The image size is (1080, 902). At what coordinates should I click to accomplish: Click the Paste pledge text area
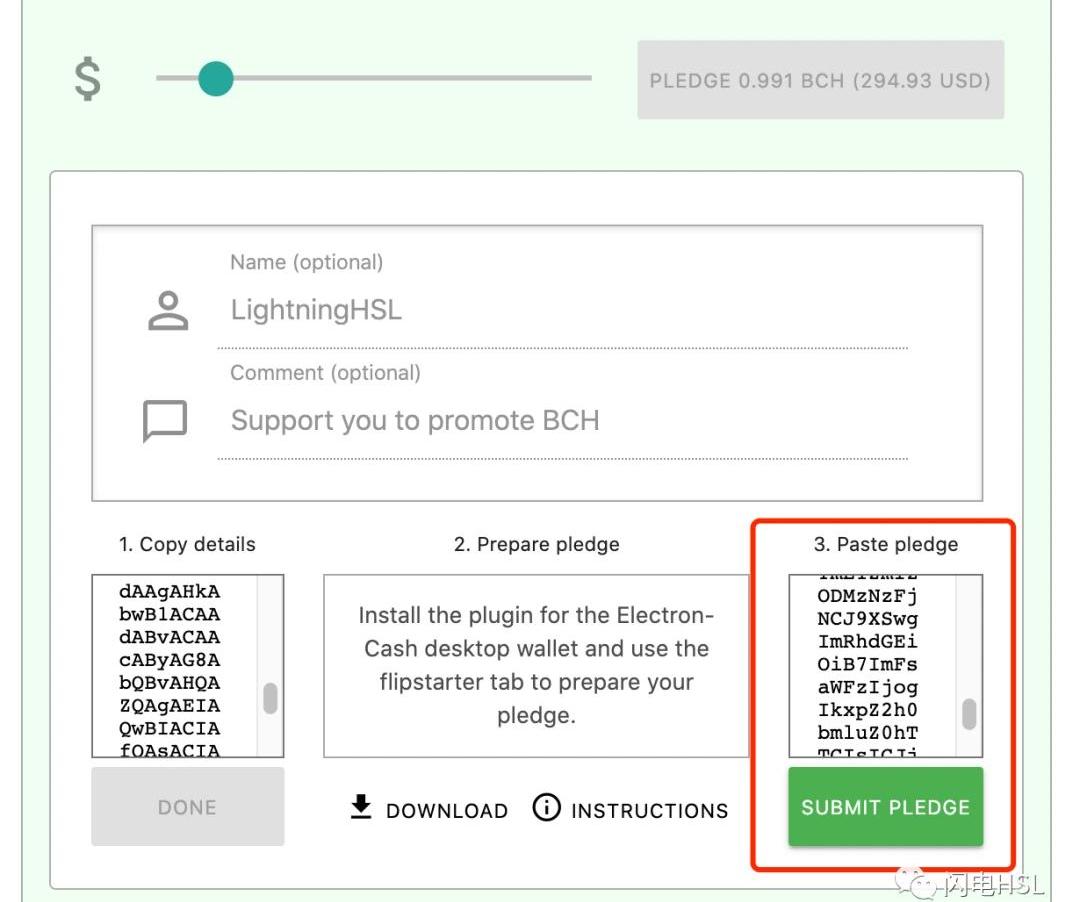coord(885,666)
